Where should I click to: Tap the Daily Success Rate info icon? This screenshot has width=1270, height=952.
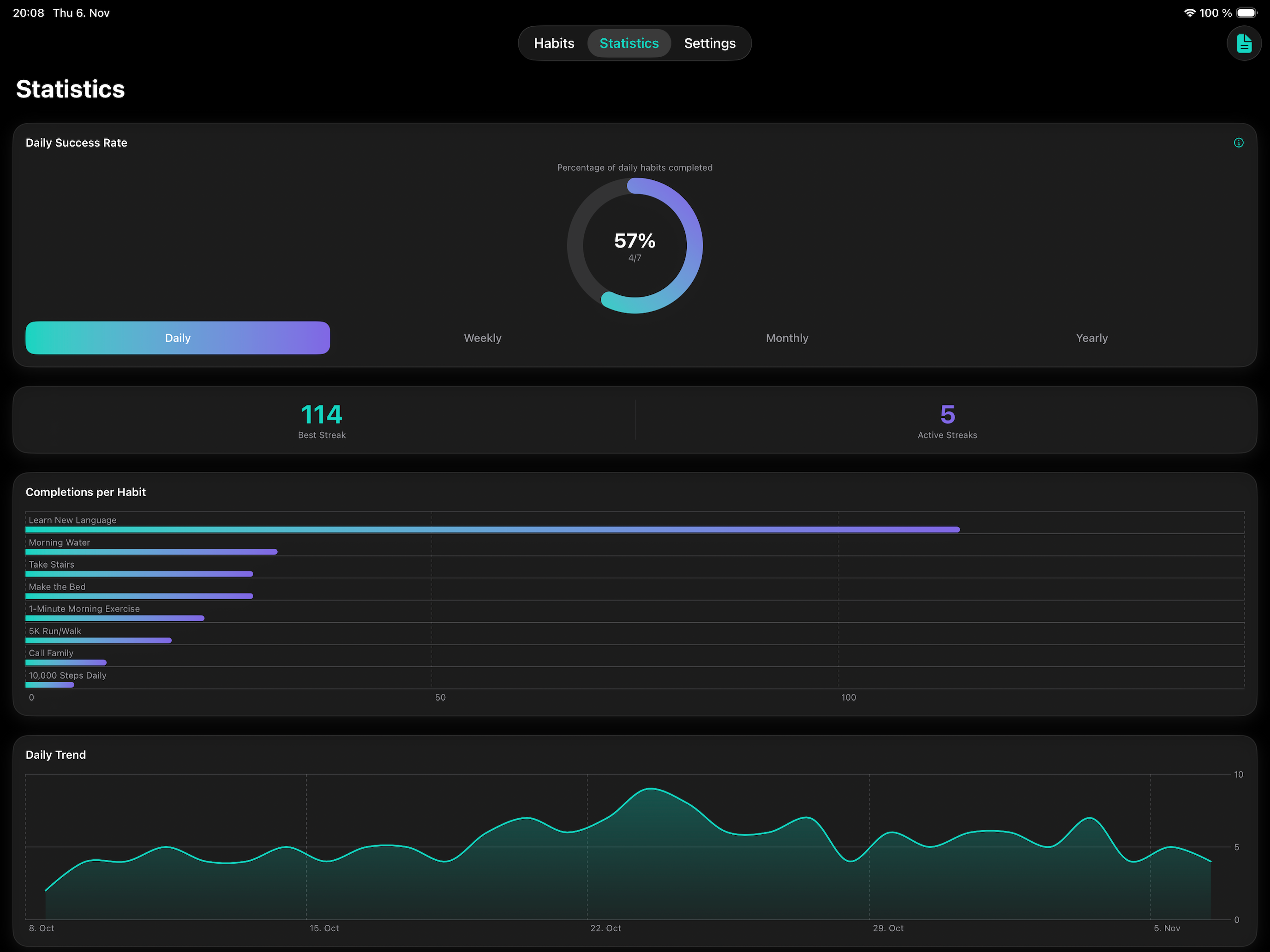pyautogui.click(x=1239, y=143)
